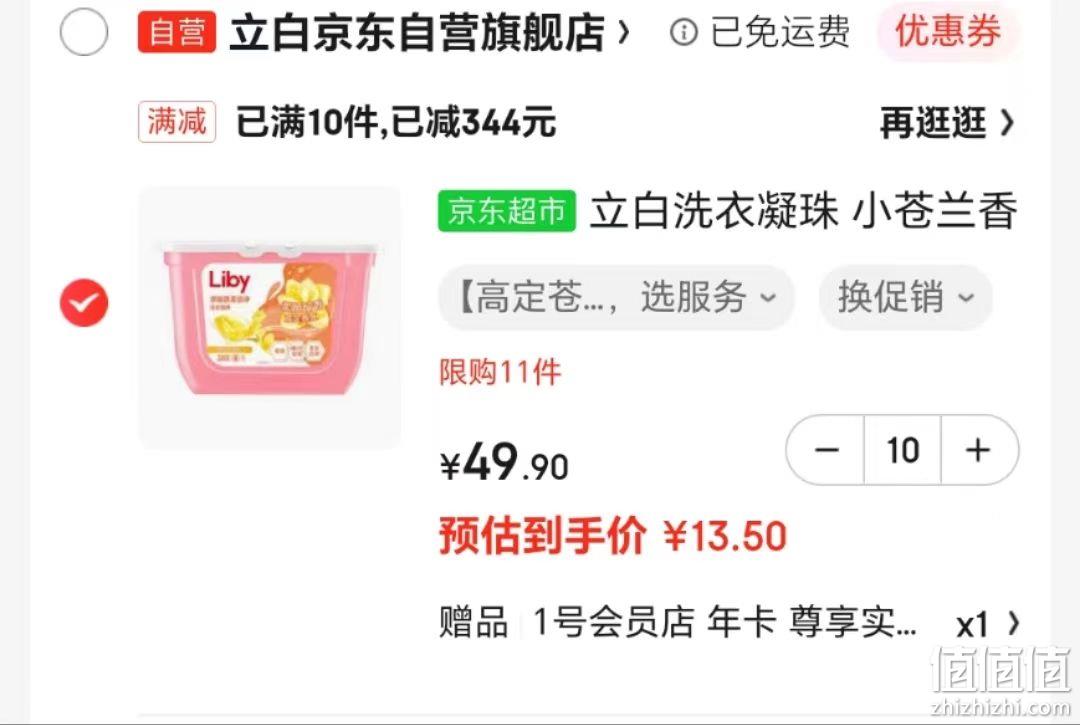Viewport: 1080px width, 725px height.
Task: Expand the 高定苍…选服务 options dropdown
Action: point(616,297)
